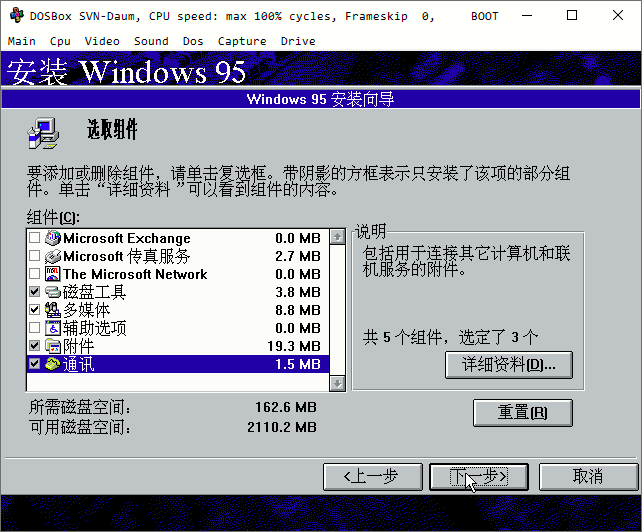Check the 辅助选项 checkbox
Screen dimensions: 642x532
click(x=34, y=328)
